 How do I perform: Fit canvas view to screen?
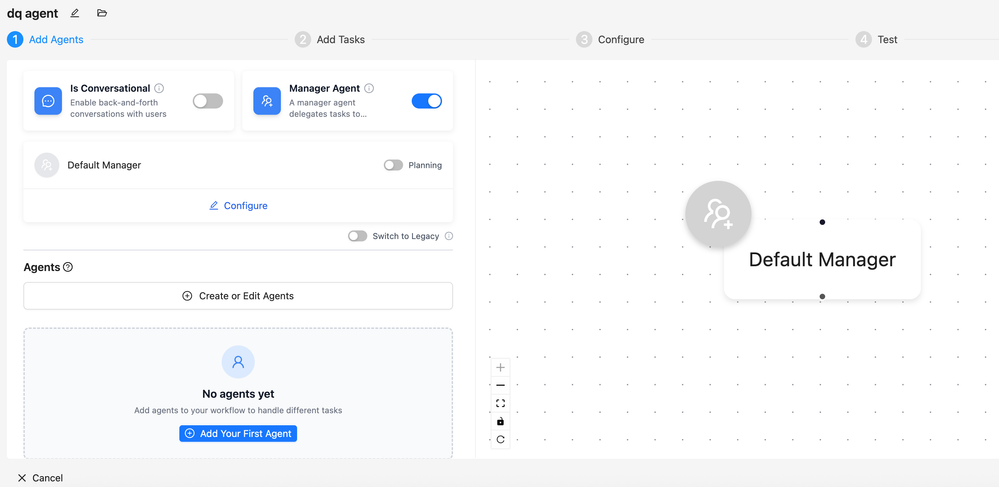500,403
